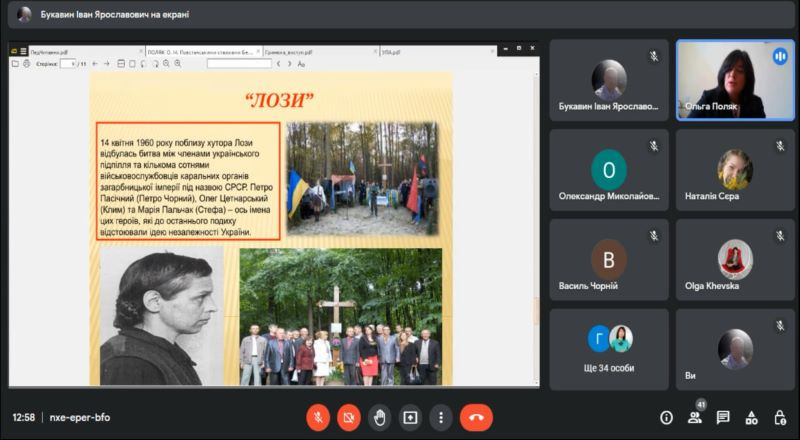This screenshot has width=800, height=440.
Task: Toggle the microphone mute button in call controls
Action: coord(318,418)
